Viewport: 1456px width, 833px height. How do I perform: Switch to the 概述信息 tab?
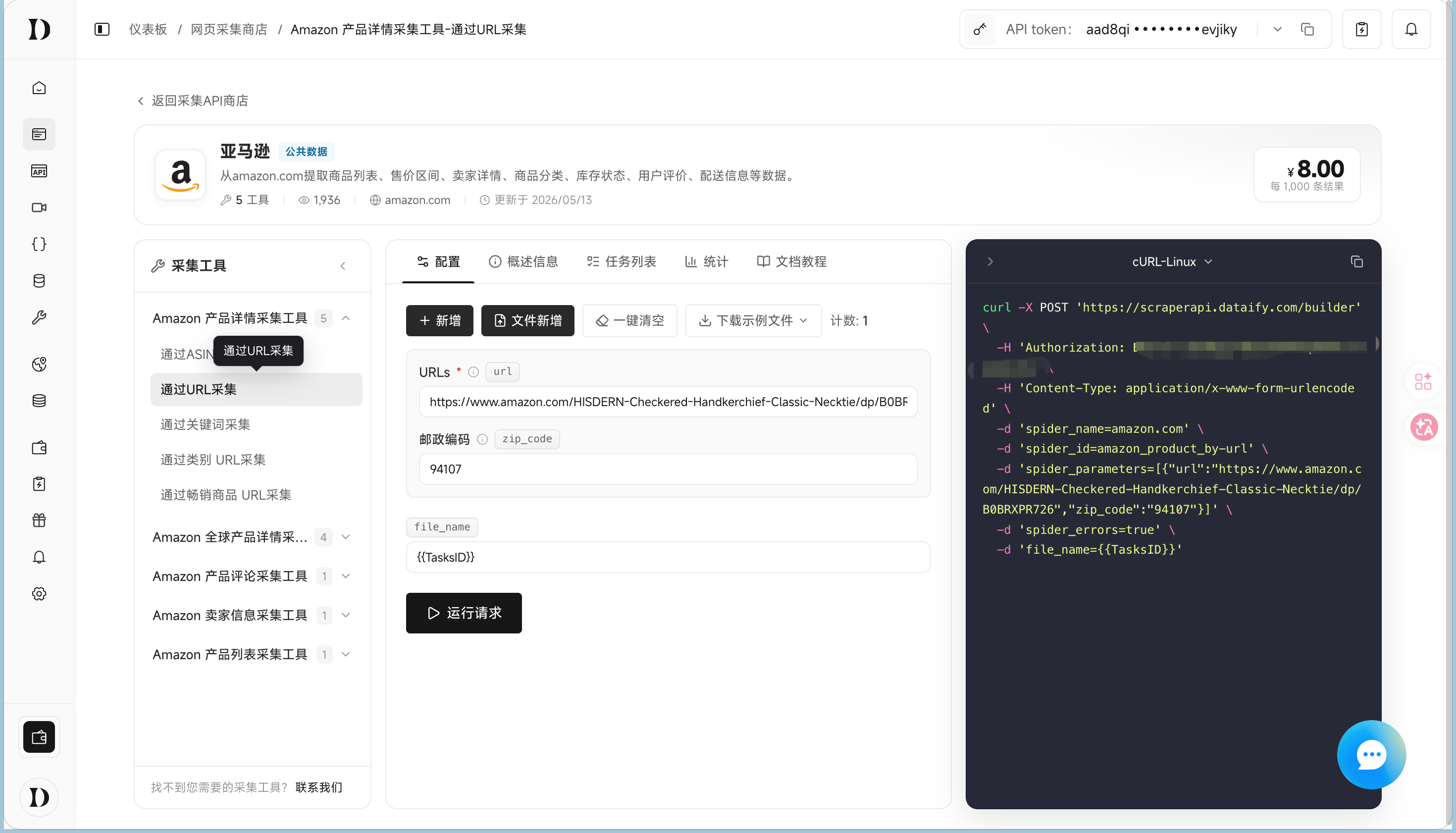[523, 262]
